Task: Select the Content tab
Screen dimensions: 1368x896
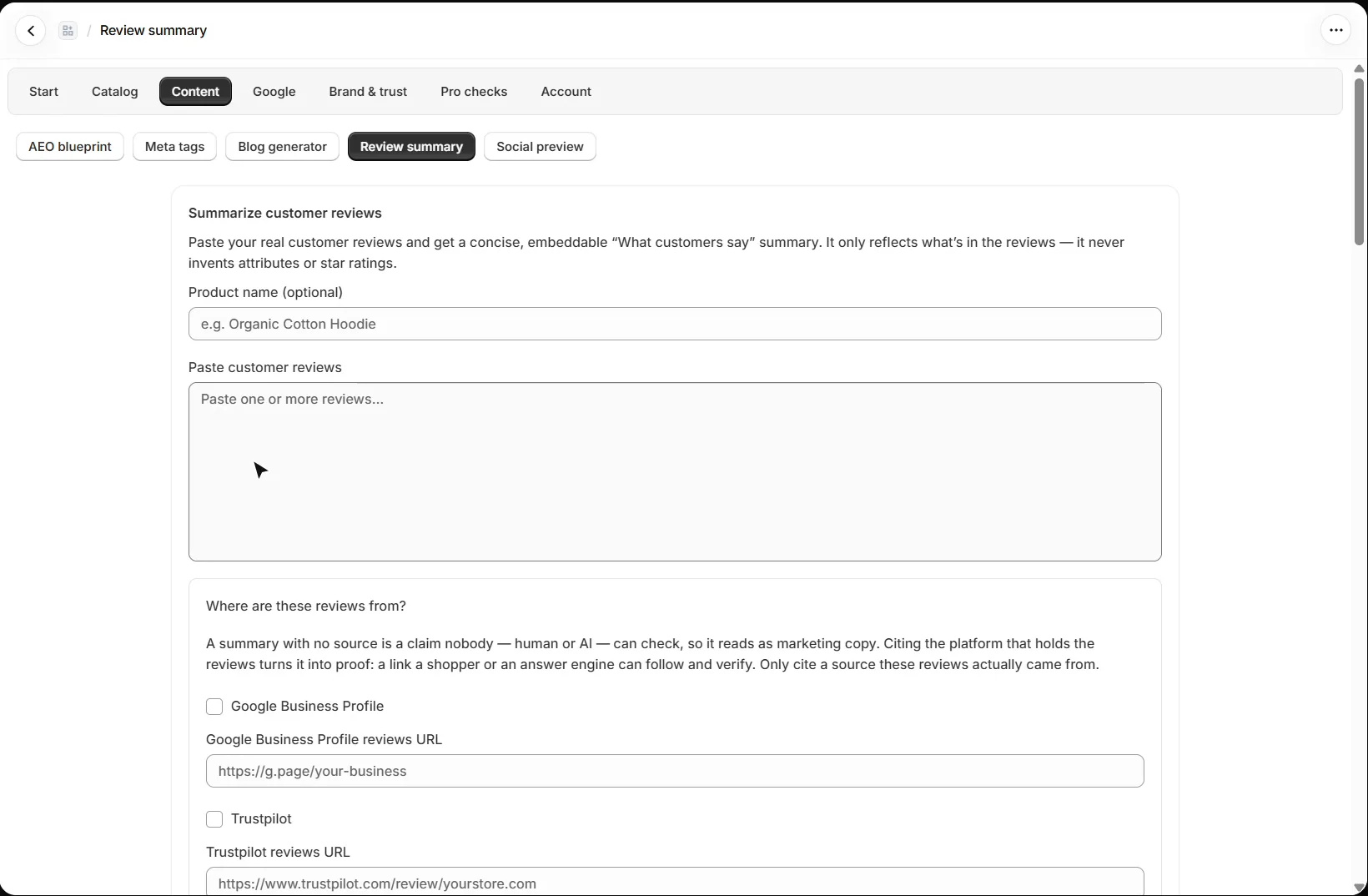Action: [195, 92]
